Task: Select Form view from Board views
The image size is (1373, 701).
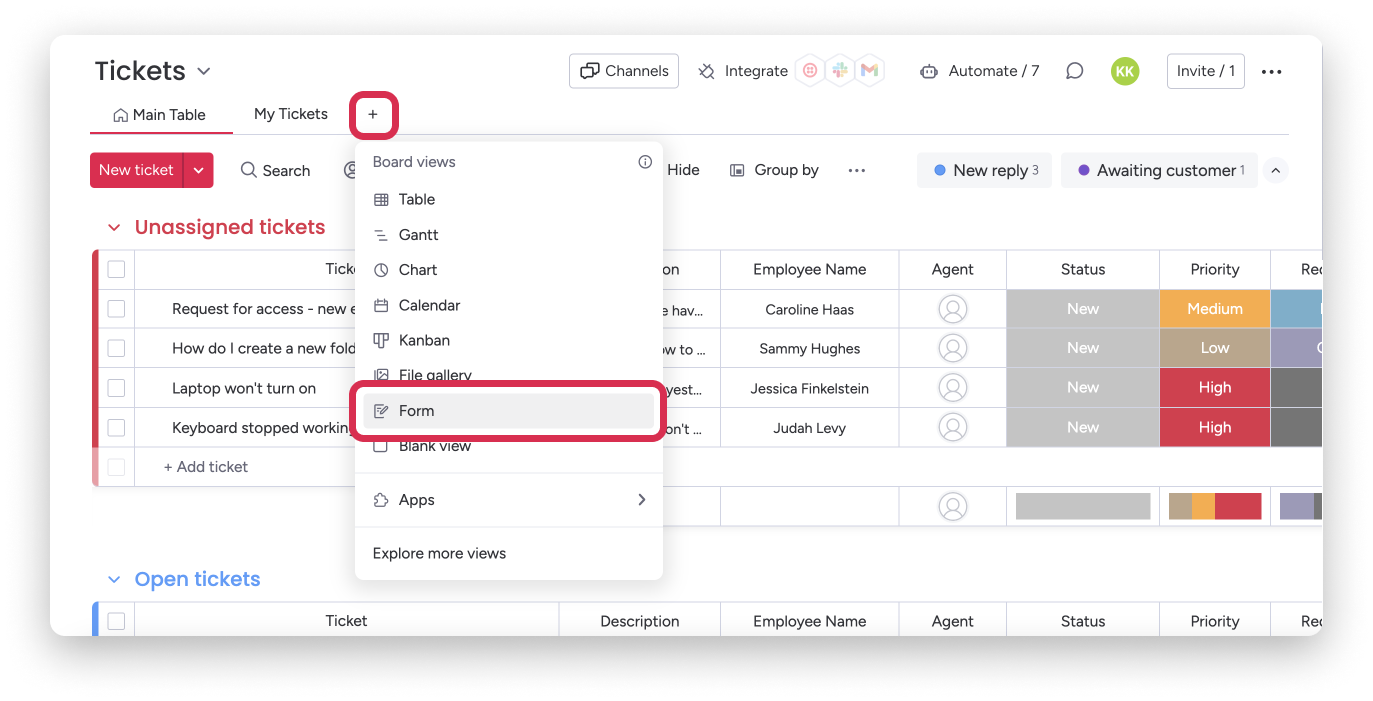Action: (x=509, y=411)
